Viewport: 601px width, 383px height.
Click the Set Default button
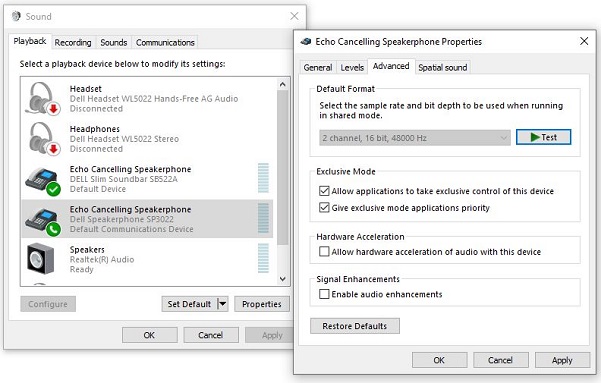coord(189,304)
